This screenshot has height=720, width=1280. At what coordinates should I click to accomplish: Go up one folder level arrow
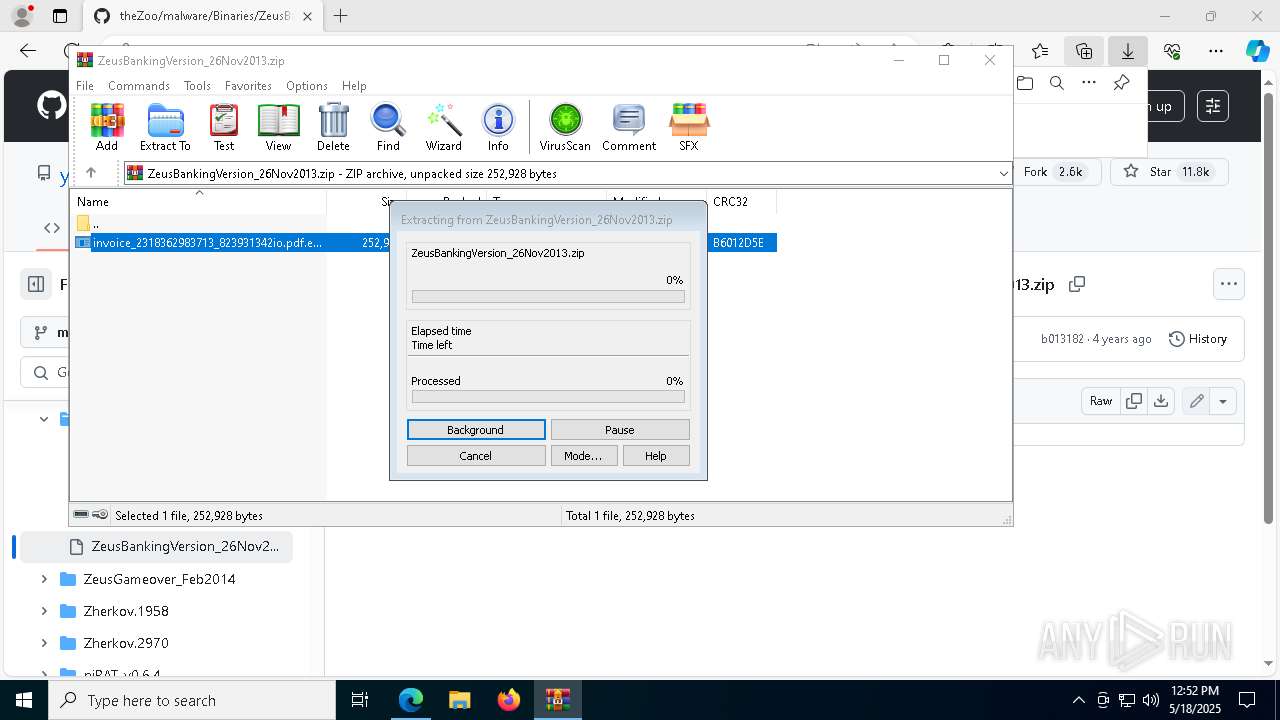click(x=91, y=173)
